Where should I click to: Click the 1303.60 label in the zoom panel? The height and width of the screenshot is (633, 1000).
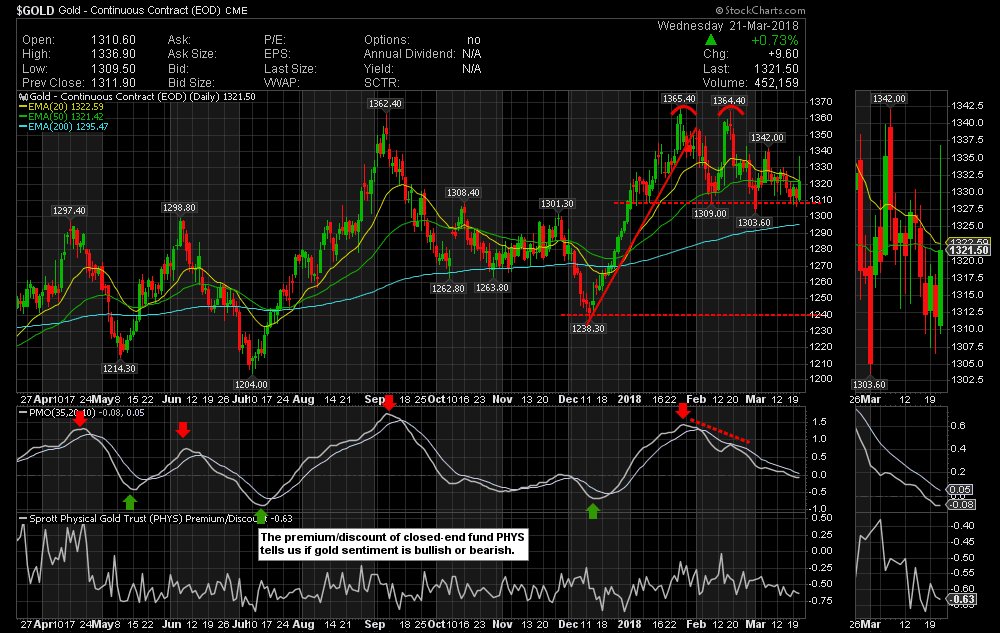point(869,384)
